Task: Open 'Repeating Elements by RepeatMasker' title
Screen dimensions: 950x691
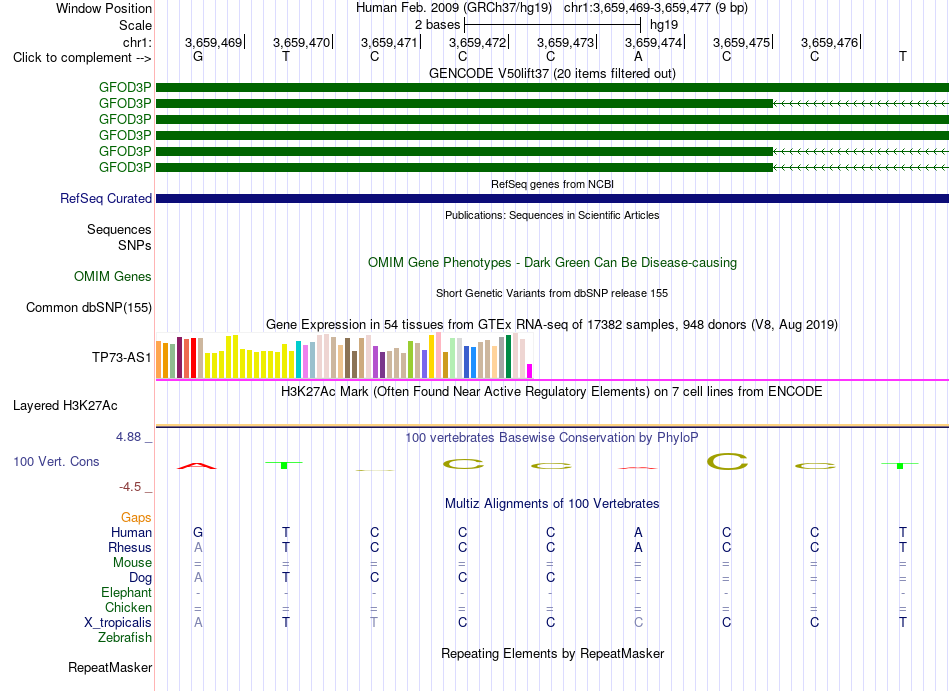Action: coord(552,654)
